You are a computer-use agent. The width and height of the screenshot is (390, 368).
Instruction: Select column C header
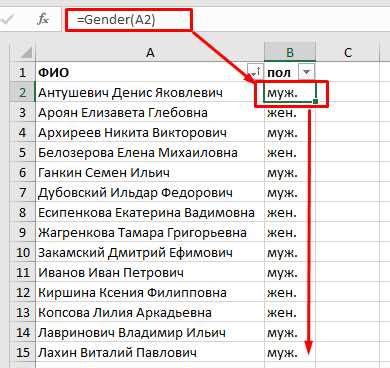[348, 52]
